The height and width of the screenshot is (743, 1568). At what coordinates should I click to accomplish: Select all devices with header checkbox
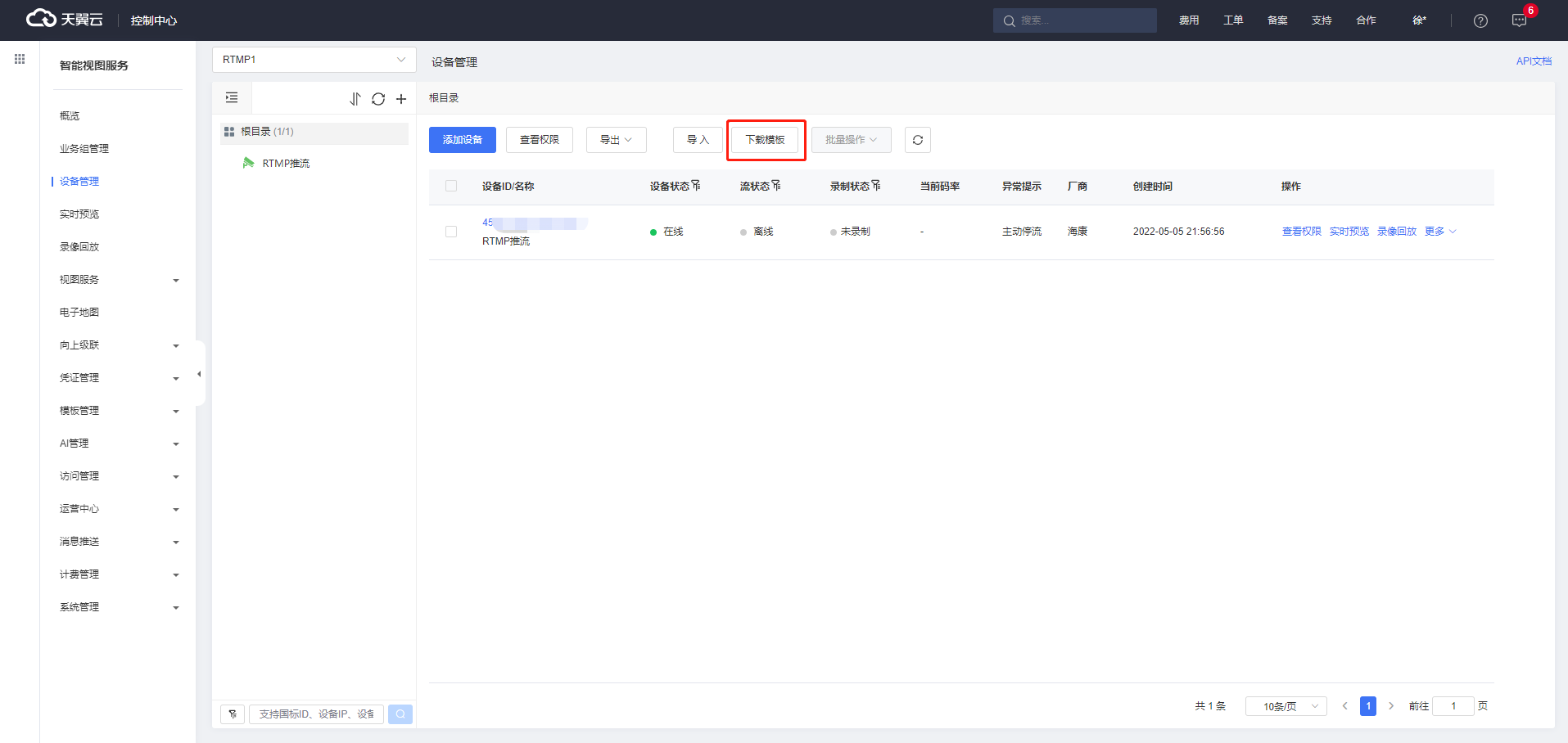click(451, 187)
